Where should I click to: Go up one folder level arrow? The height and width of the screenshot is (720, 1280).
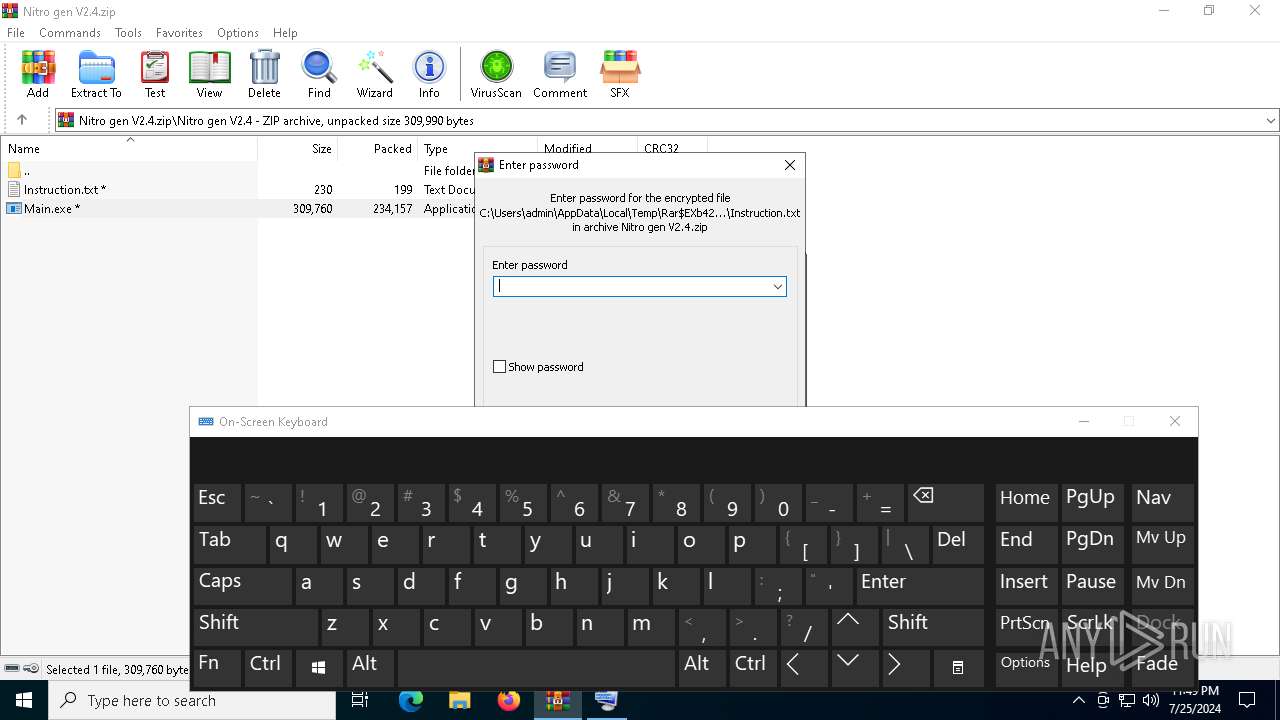click(22, 120)
